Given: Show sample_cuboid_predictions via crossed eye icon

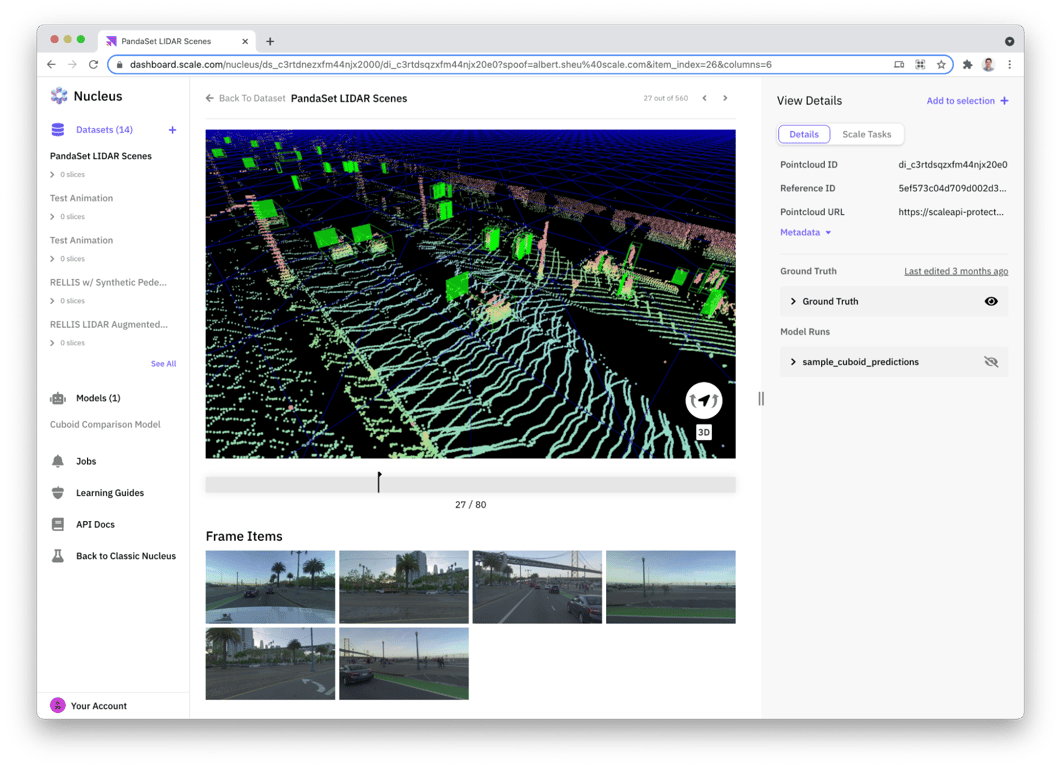Looking at the screenshot, I should (x=991, y=362).
